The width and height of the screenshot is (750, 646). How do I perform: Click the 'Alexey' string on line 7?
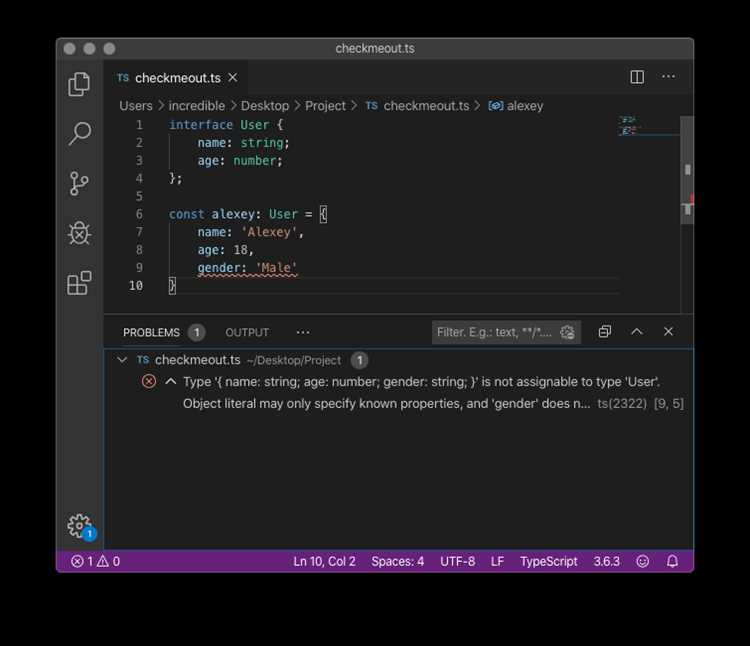(x=268, y=232)
